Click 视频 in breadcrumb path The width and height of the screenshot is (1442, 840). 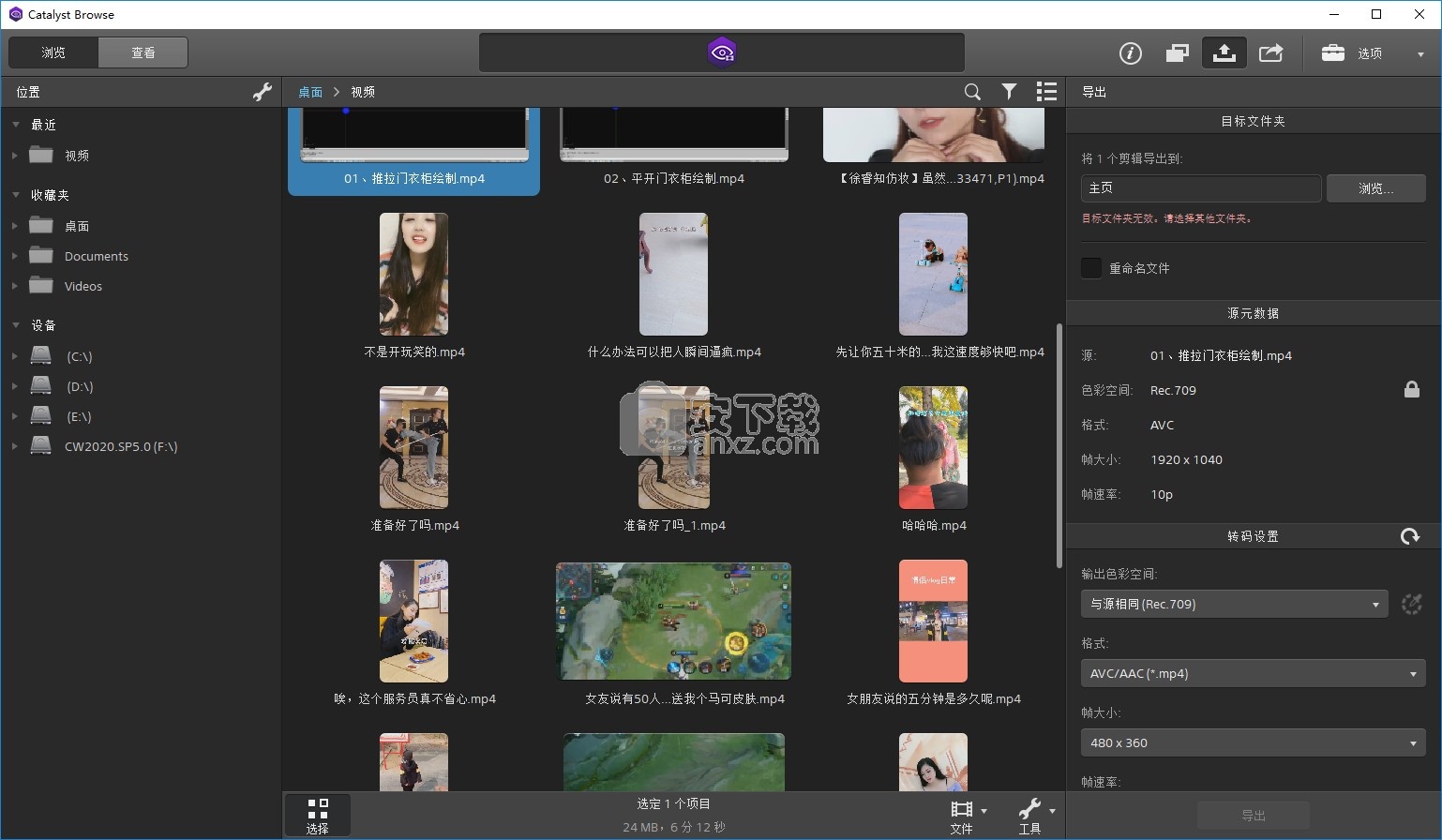(363, 92)
